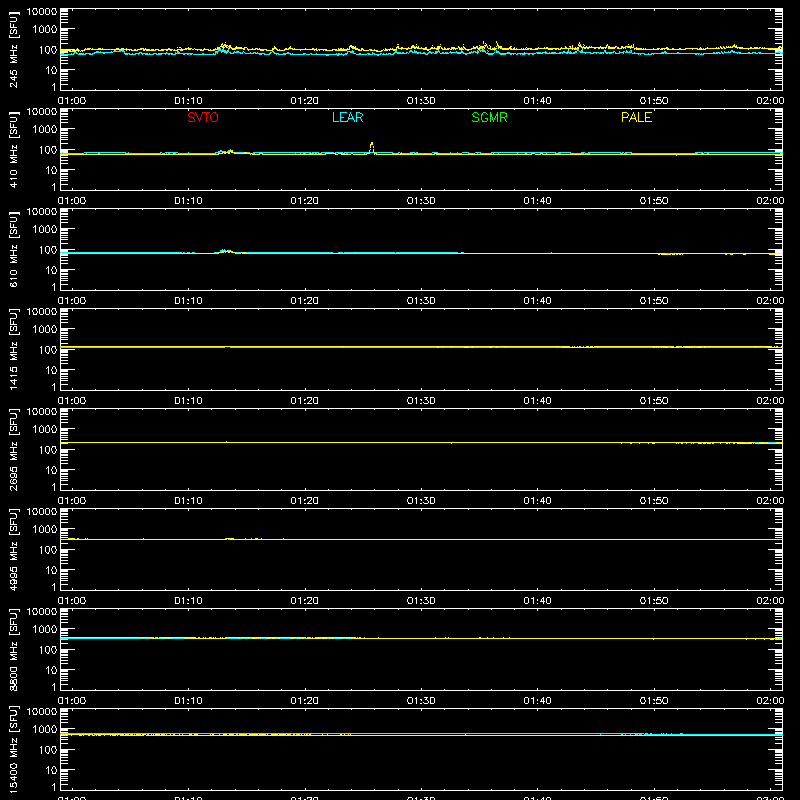Select the '1415 MHz [SFU]' axis title
Viewport: 800px width, 800px height.
tap(14, 349)
